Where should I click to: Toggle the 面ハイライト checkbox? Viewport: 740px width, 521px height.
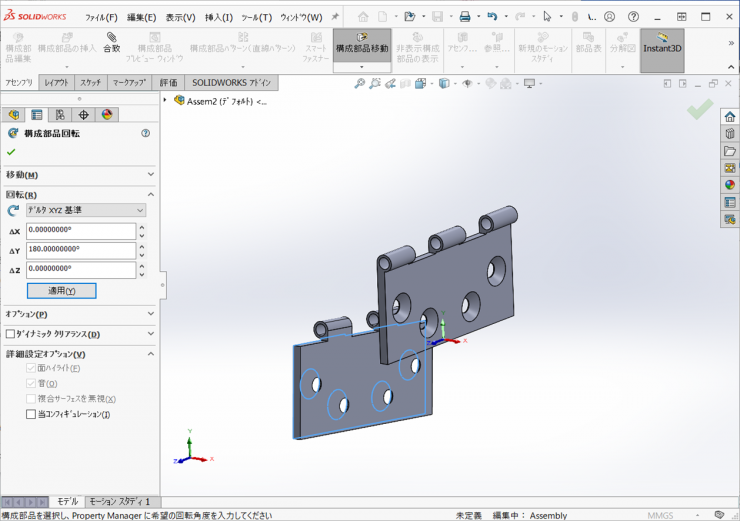(31, 368)
